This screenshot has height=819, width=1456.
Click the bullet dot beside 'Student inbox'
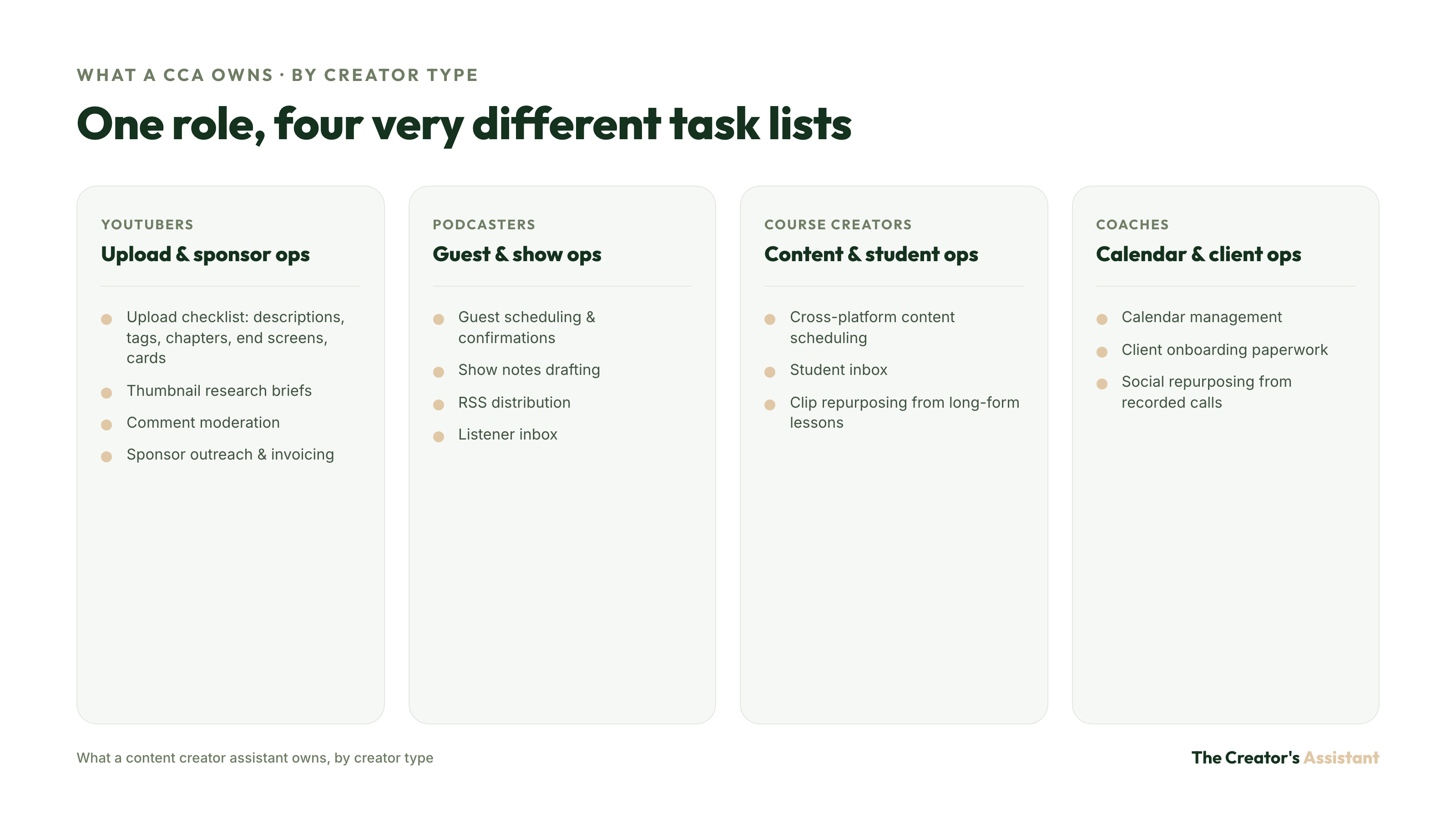coord(770,372)
